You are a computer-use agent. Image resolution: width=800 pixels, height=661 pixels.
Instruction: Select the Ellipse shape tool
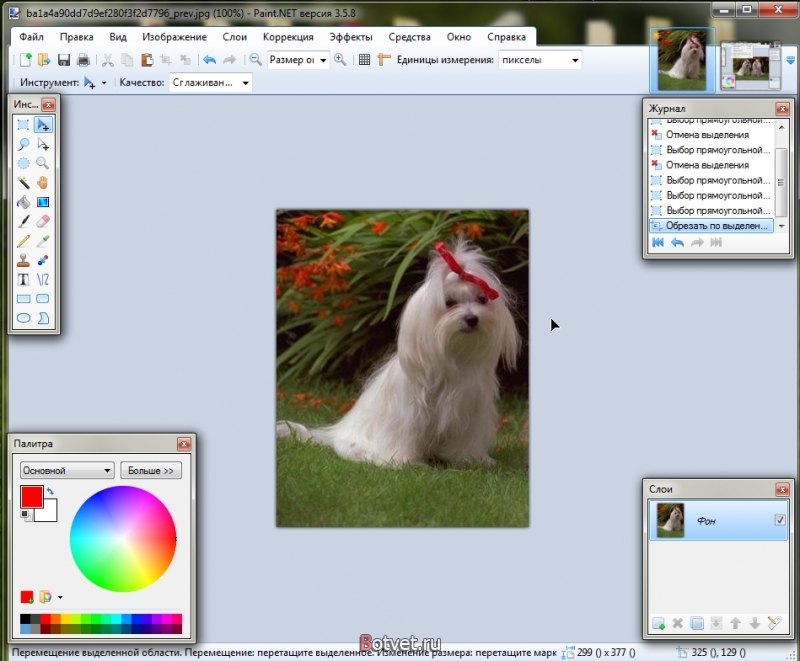pyautogui.click(x=23, y=318)
